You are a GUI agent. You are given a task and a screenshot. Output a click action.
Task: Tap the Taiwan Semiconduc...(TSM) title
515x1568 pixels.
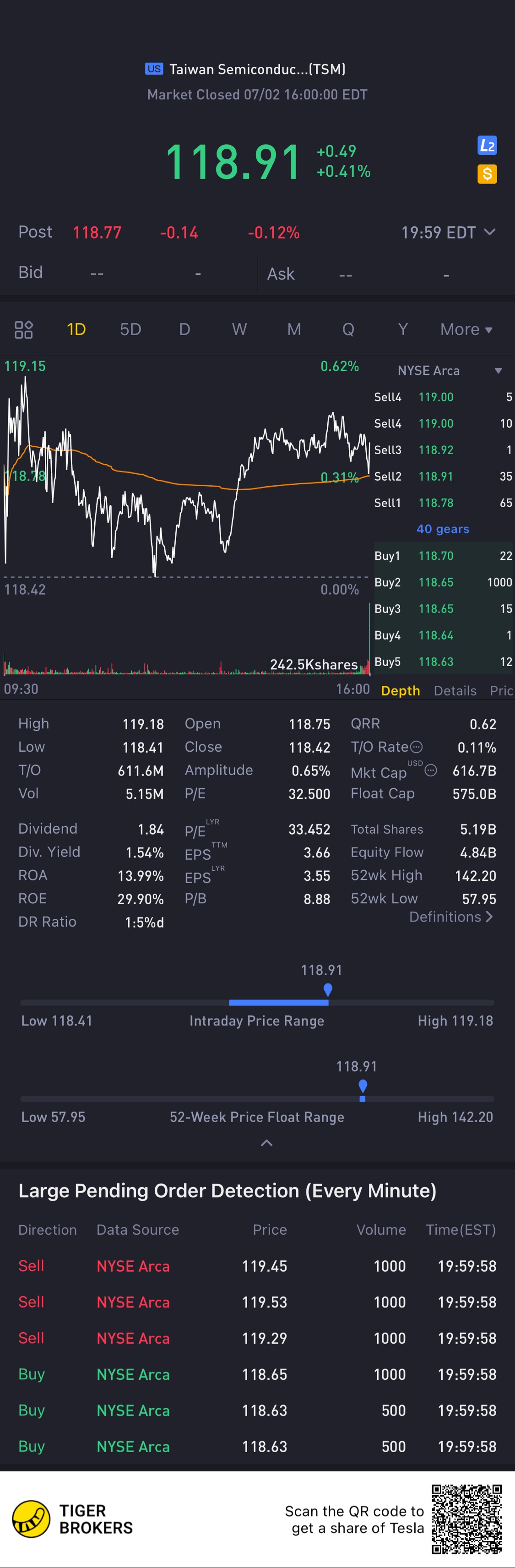257,69
